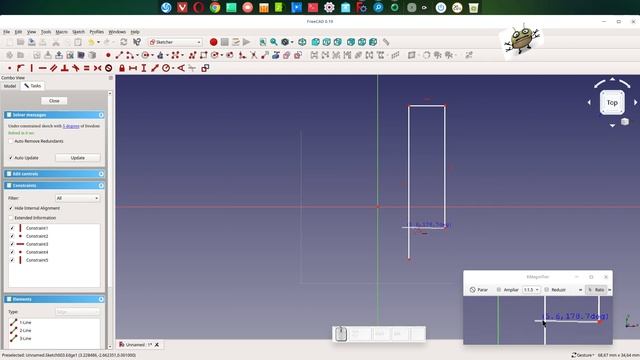Click the Measure distance ruler icon
The image size is (640, 360).
[x=386, y=42]
